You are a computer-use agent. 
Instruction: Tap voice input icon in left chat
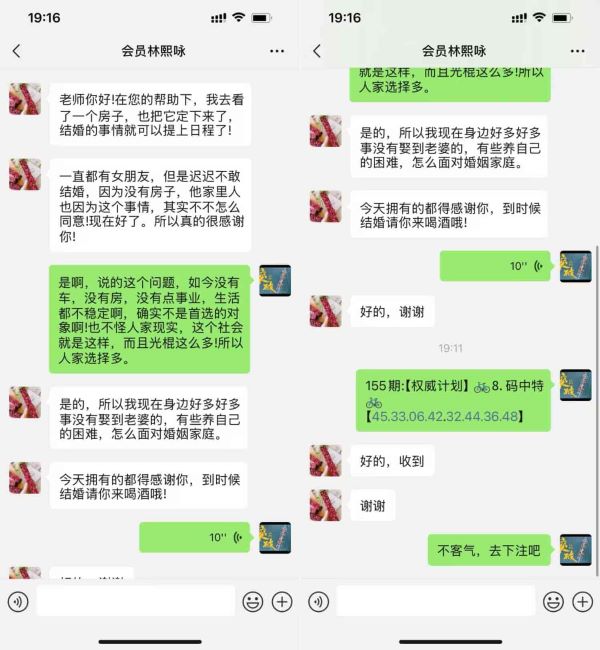pyautogui.click(x=18, y=601)
